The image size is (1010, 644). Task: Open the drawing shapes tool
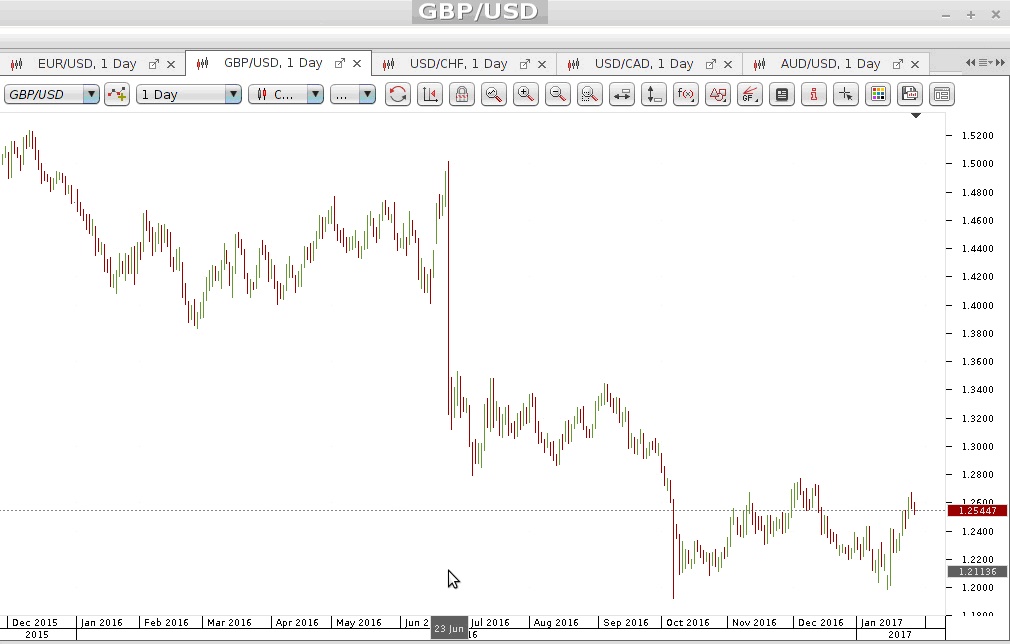[x=718, y=94]
